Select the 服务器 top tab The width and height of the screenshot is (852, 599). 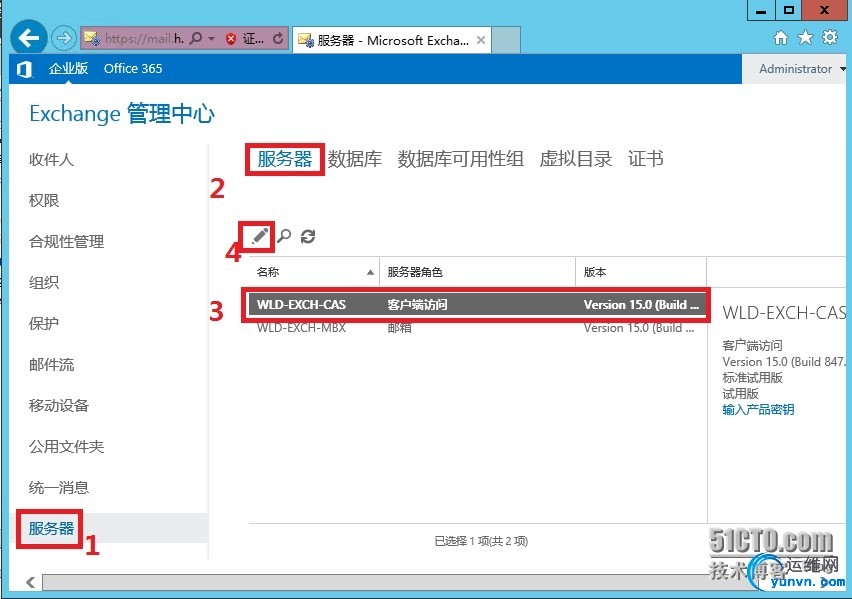[x=285, y=159]
